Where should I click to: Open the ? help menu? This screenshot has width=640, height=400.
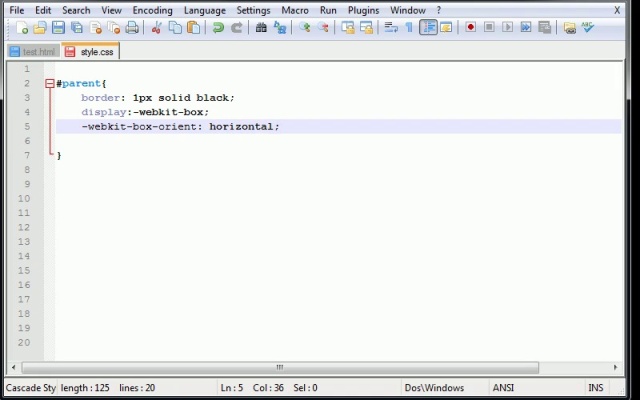pyautogui.click(x=439, y=10)
